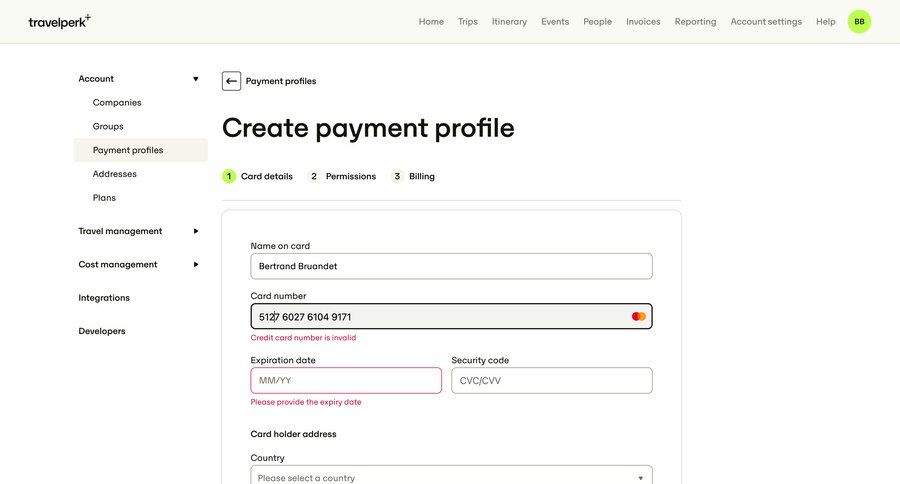Click the Name on card field
The height and width of the screenshot is (484, 900).
451,266
